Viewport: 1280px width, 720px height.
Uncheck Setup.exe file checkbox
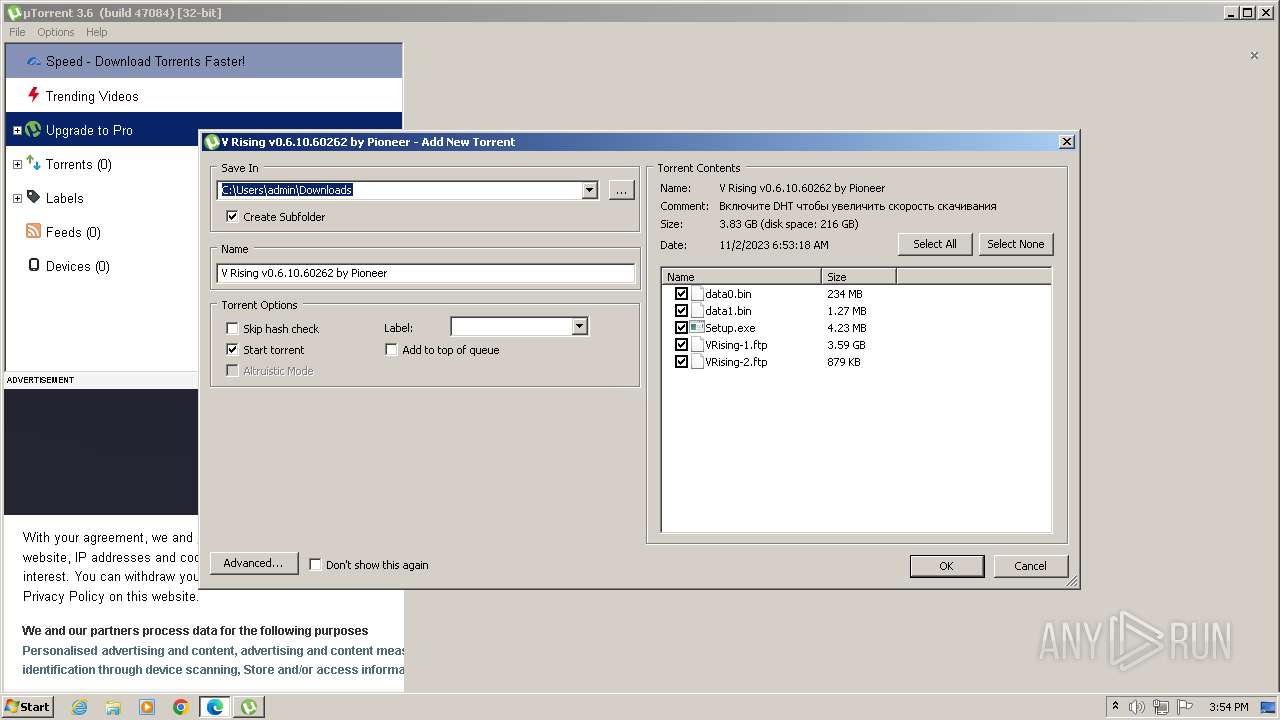pyautogui.click(x=681, y=328)
